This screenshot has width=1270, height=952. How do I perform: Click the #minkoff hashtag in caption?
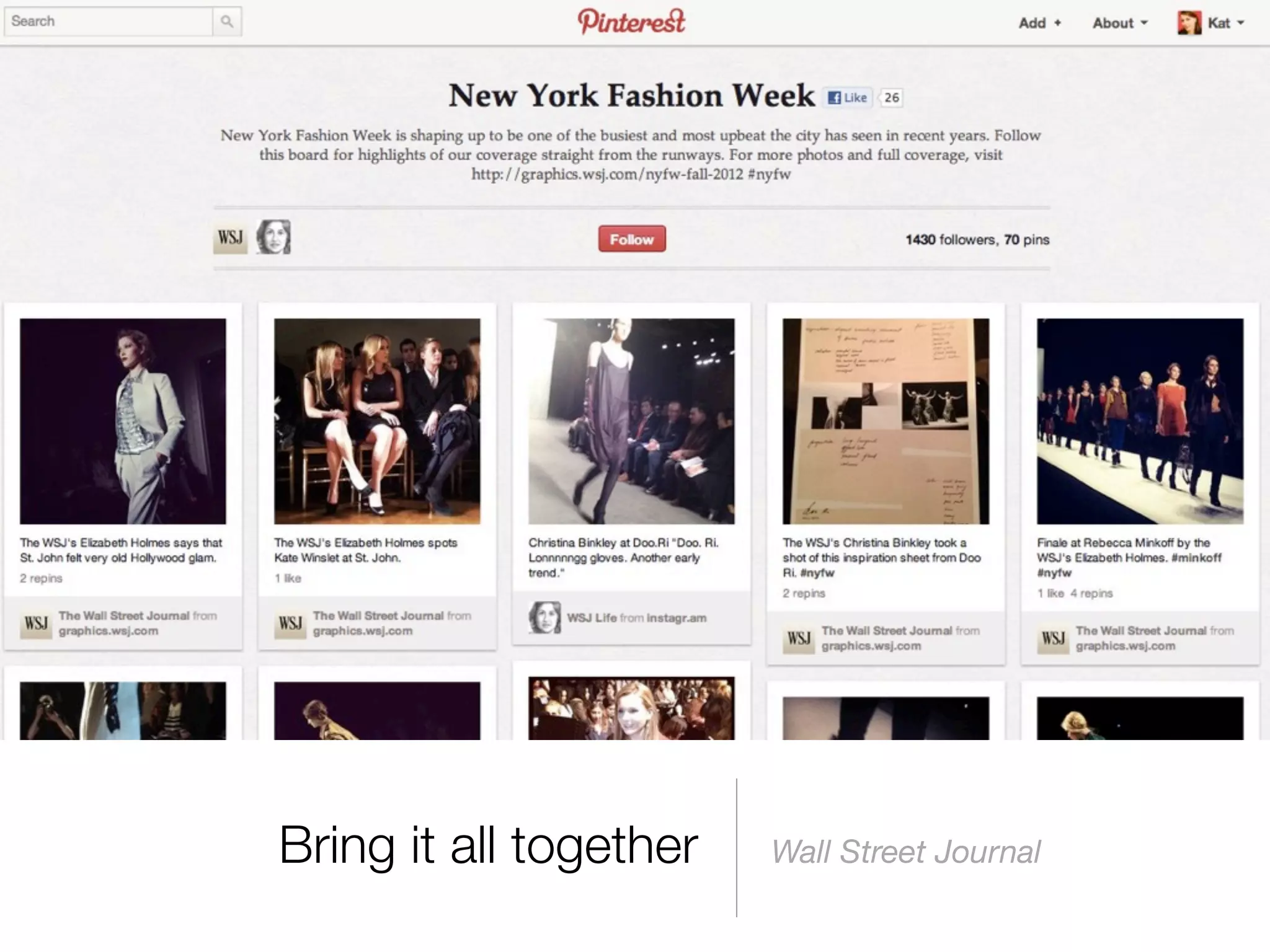tap(1196, 558)
